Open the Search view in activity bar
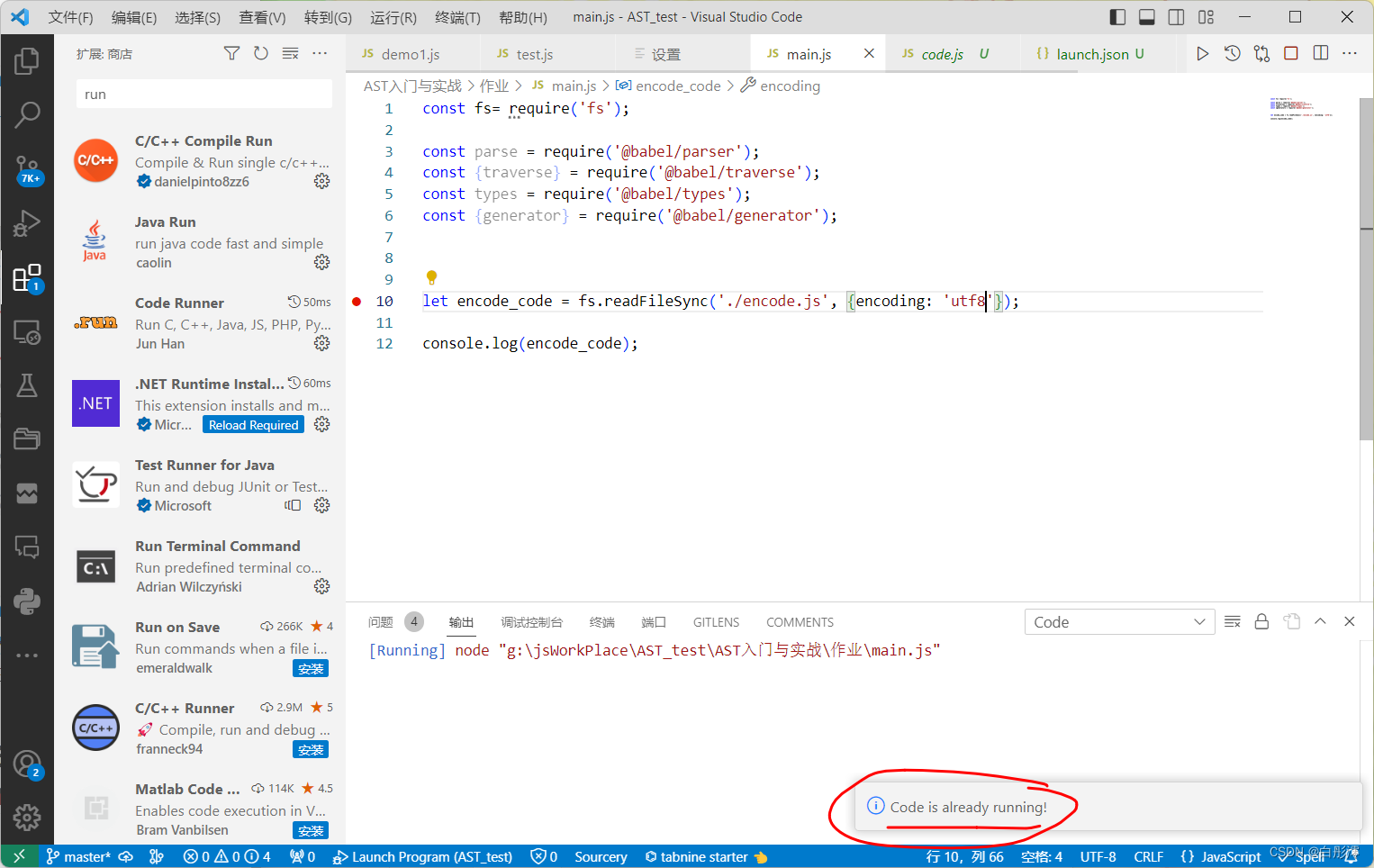Screen dimensions: 1374x868 coord(27,114)
